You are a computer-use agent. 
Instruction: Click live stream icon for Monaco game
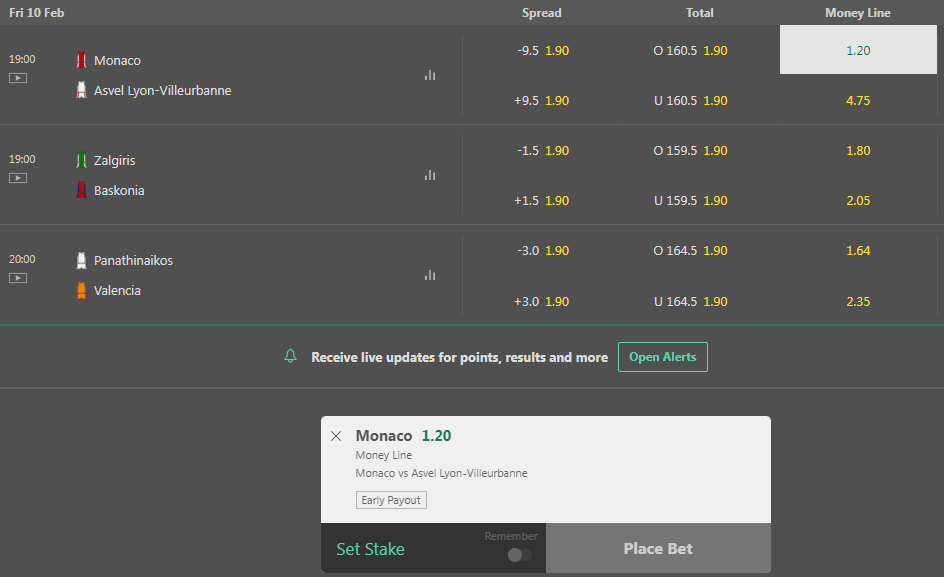pyautogui.click(x=17, y=78)
